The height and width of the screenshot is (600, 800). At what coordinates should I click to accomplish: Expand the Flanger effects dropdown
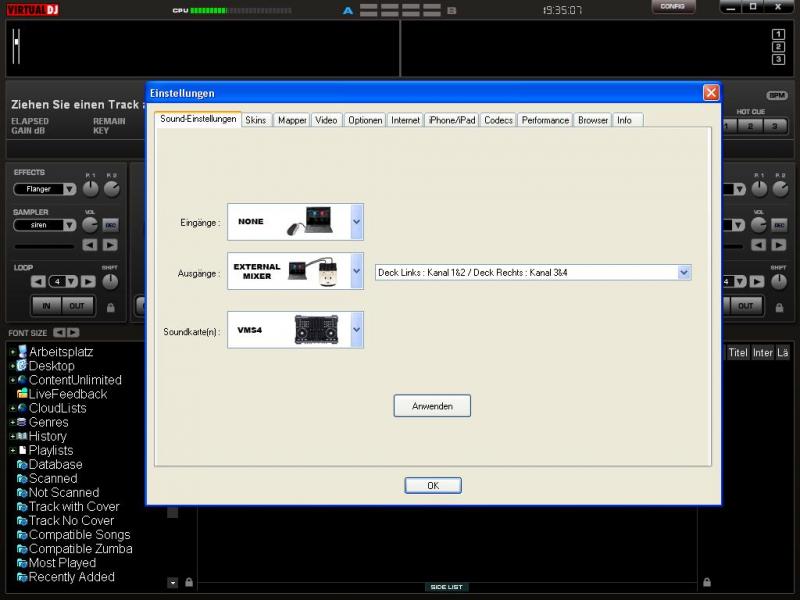coord(69,189)
